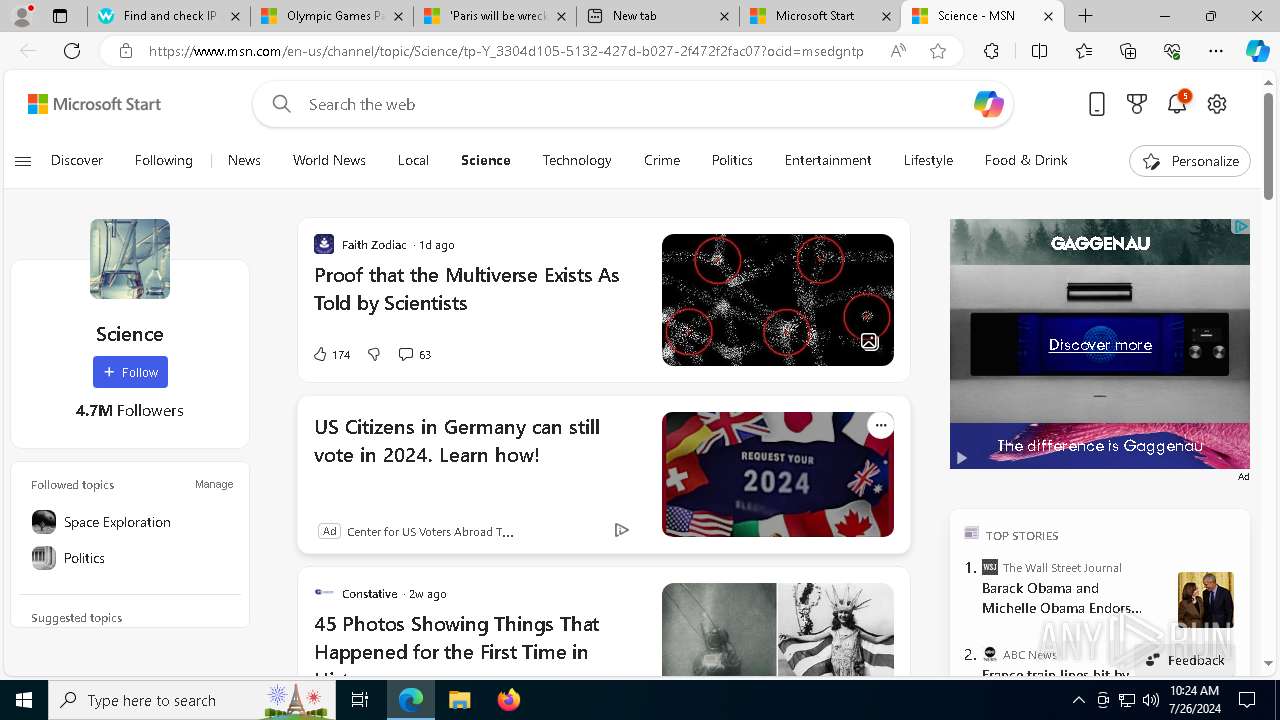Viewport: 1280px width, 720px height.
Task: Open Entertainment category
Action: pos(828,160)
